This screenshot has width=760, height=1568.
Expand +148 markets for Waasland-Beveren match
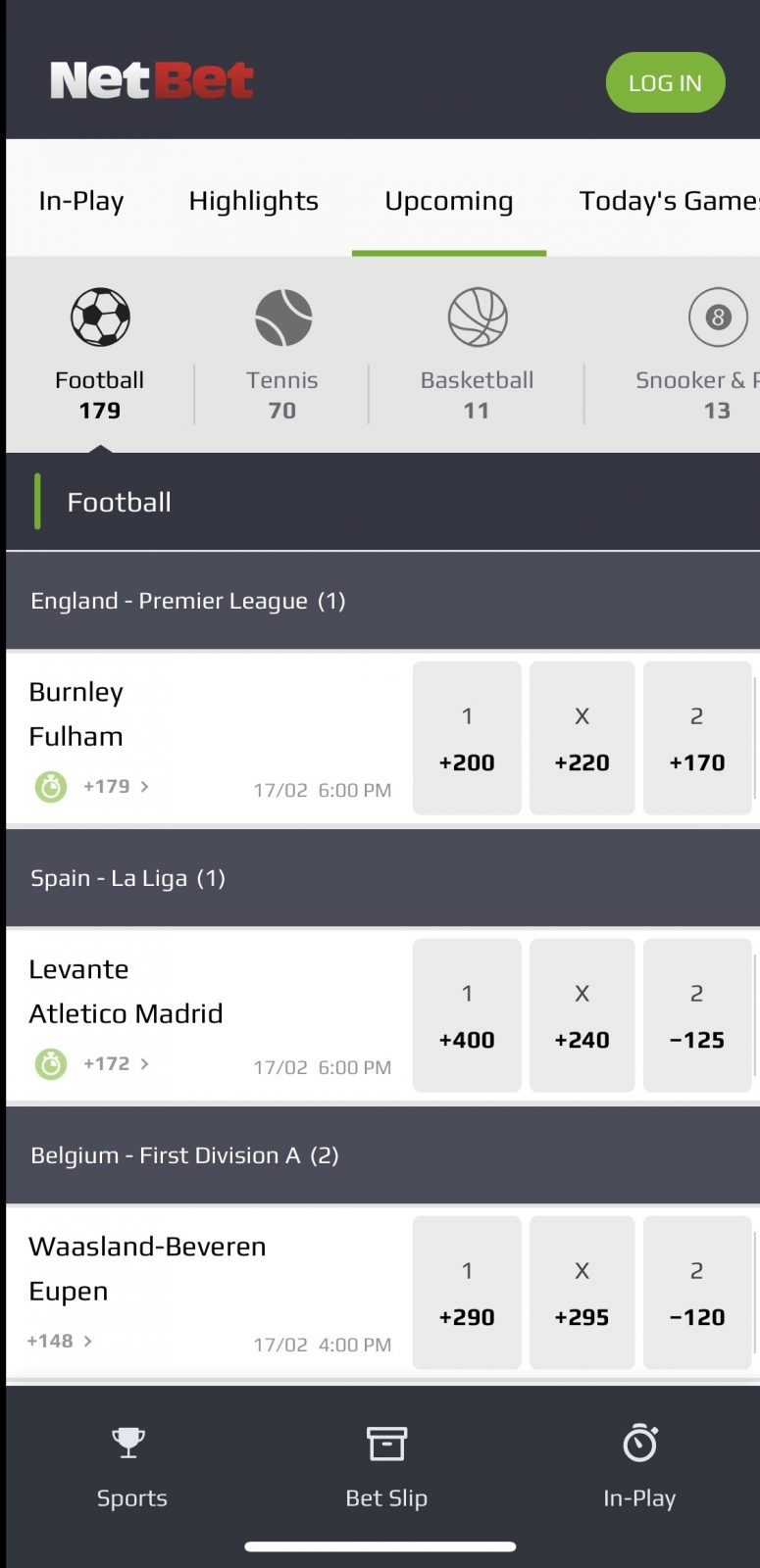point(60,1341)
